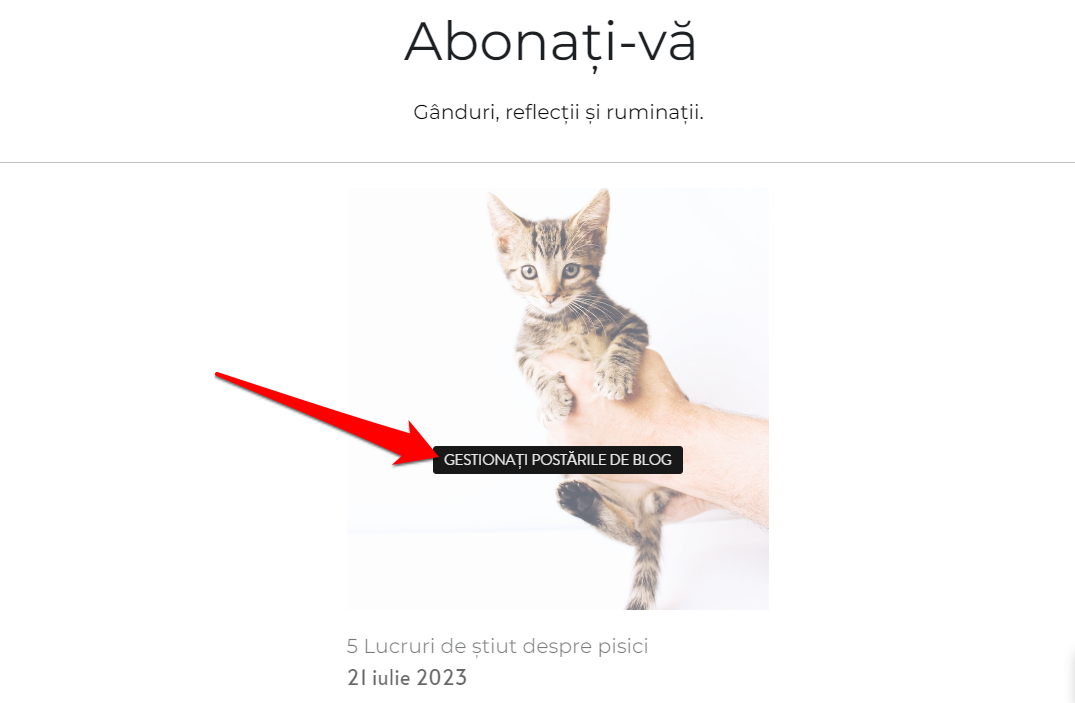This screenshot has width=1075, height=703.
Task: Click the kitten's left ear
Action: point(506,218)
